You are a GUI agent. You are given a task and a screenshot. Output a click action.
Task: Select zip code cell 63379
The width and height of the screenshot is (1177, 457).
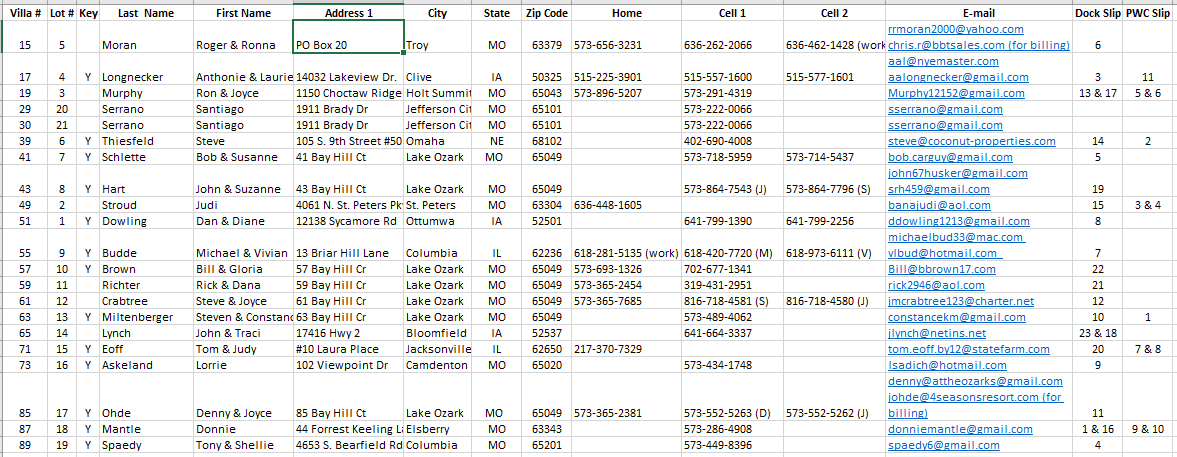pyautogui.click(x=547, y=38)
